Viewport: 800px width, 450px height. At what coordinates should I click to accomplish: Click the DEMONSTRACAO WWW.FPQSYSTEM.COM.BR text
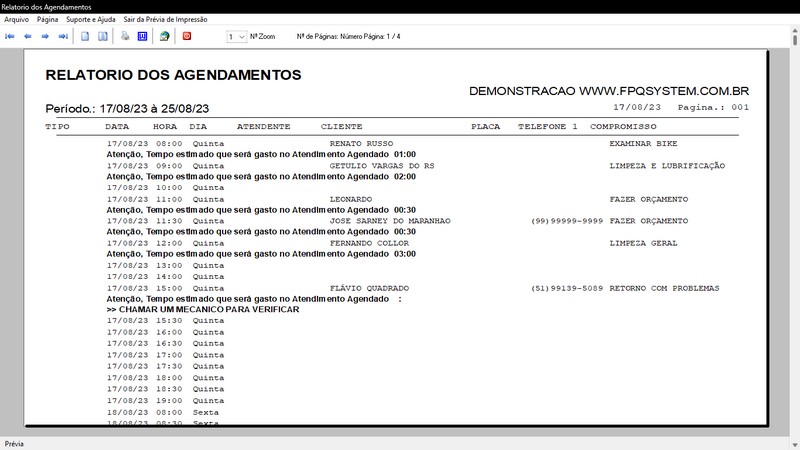609,91
